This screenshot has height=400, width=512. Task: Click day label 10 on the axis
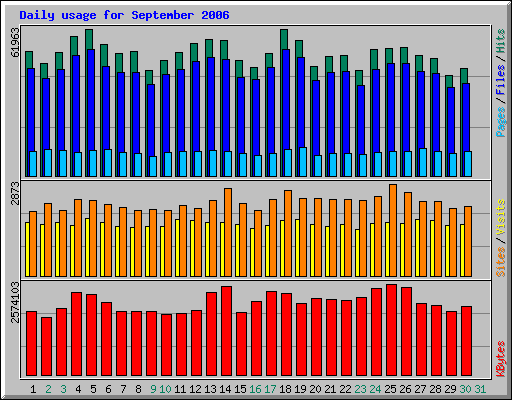coord(165,389)
